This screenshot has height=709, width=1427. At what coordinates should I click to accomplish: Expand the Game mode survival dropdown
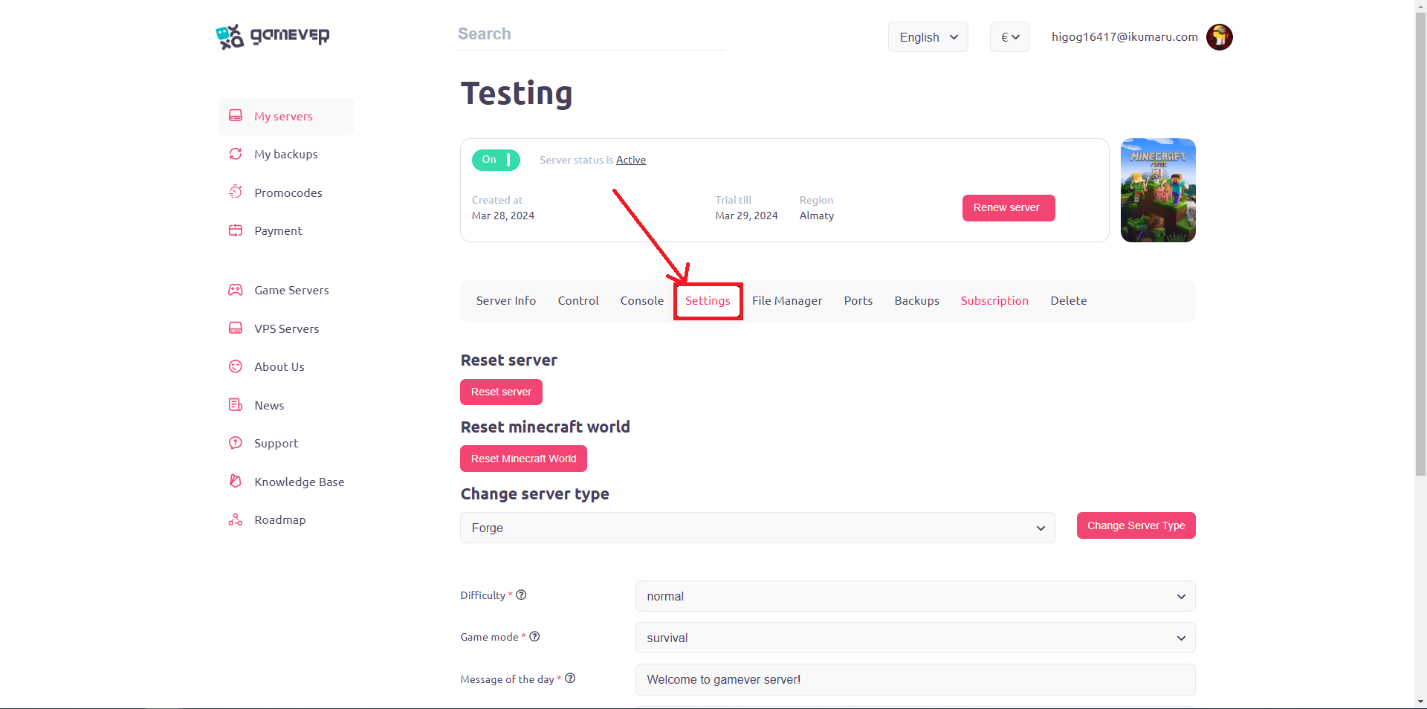coord(915,638)
